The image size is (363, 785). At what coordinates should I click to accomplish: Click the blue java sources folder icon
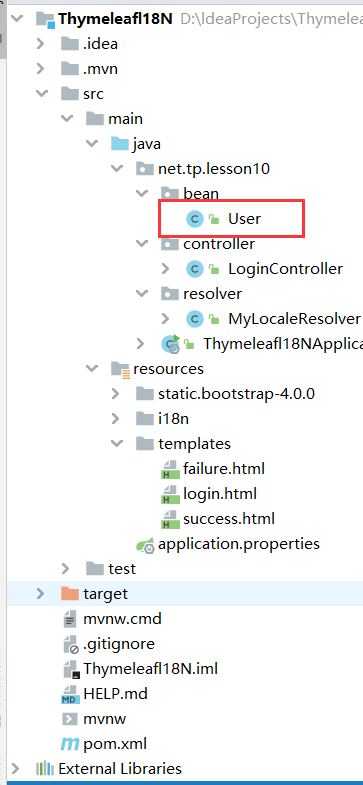[x=120, y=144]
